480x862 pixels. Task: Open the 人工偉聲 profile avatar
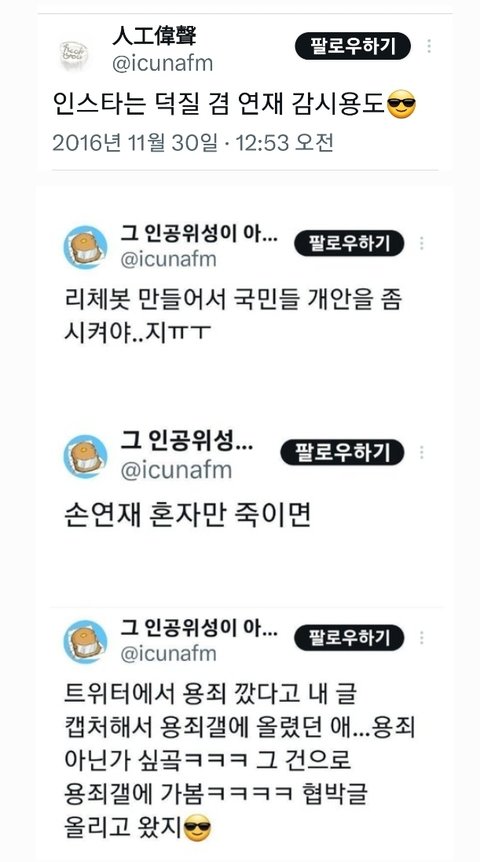[74, 55]
